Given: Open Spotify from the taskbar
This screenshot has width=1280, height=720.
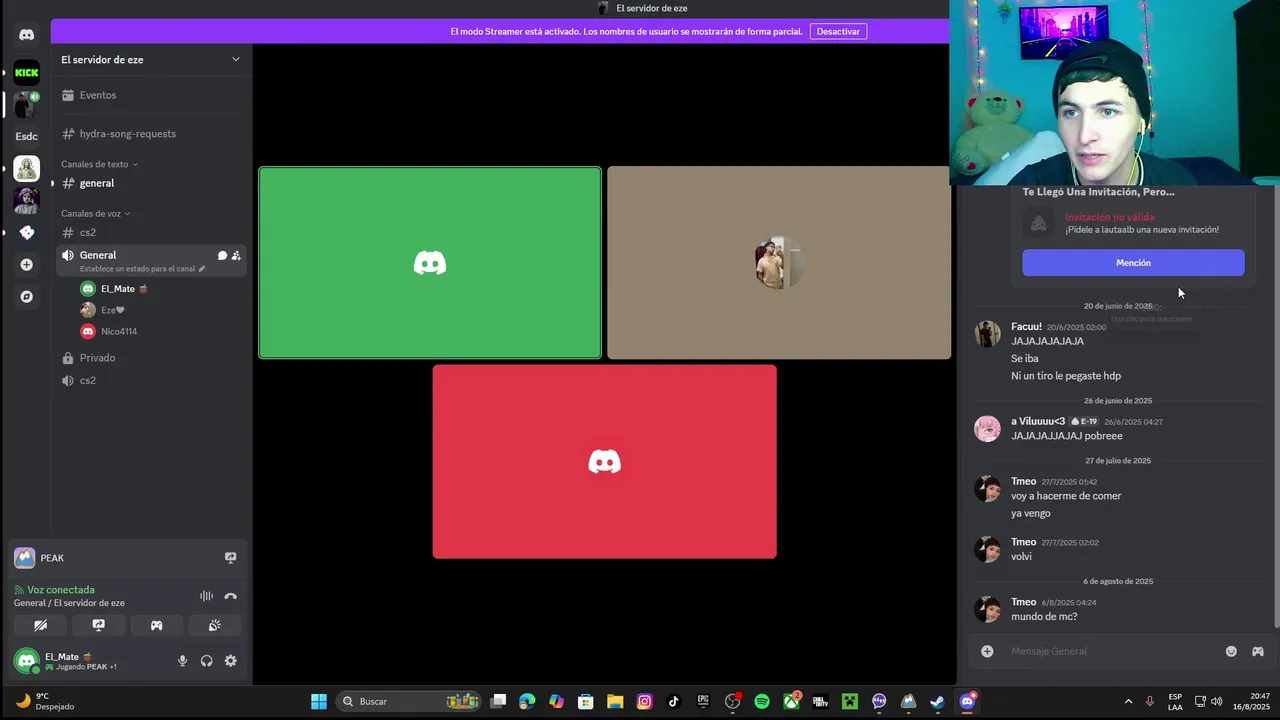Looking at the screenshot, I should pyautogui.click(x=762, y=701).
